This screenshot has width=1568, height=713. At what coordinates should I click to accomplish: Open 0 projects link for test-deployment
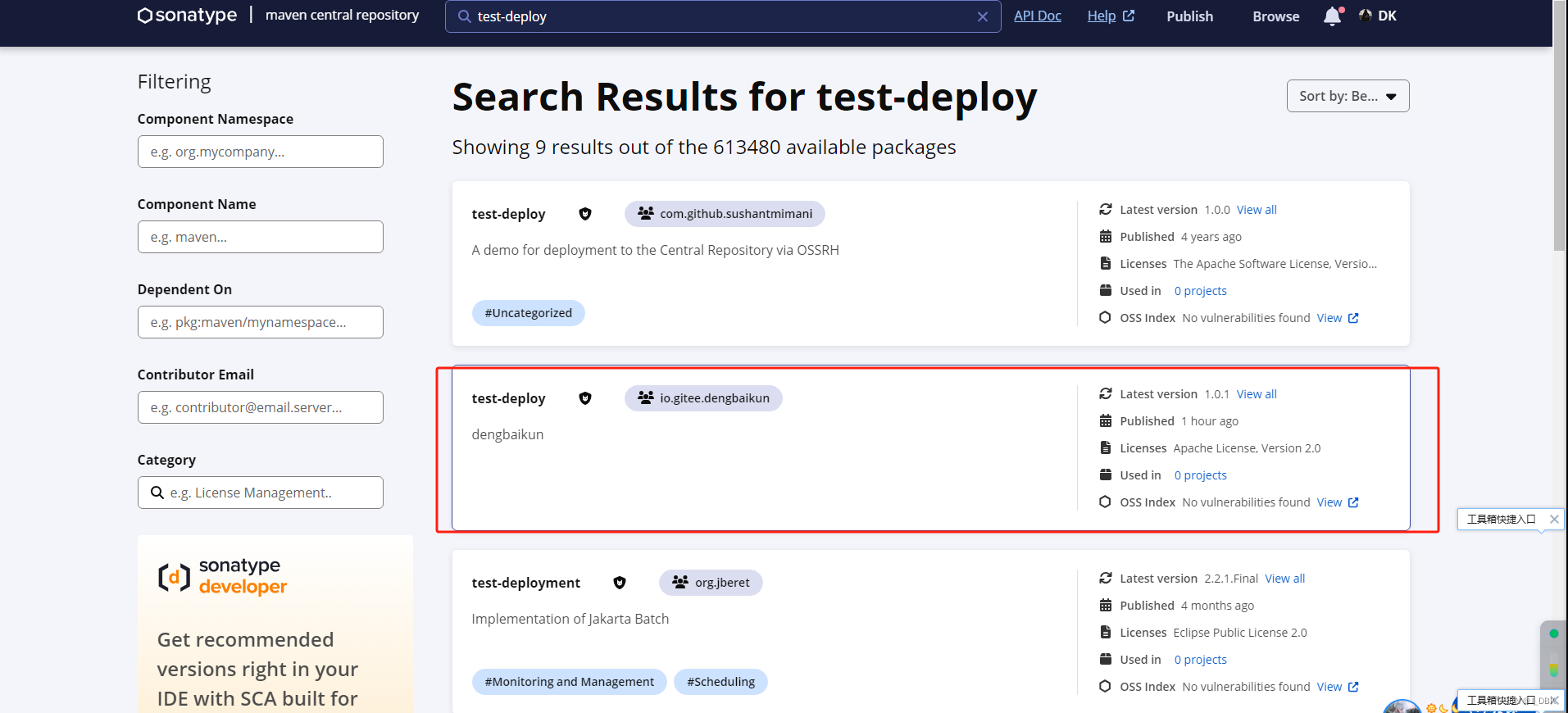point(1200,660)
